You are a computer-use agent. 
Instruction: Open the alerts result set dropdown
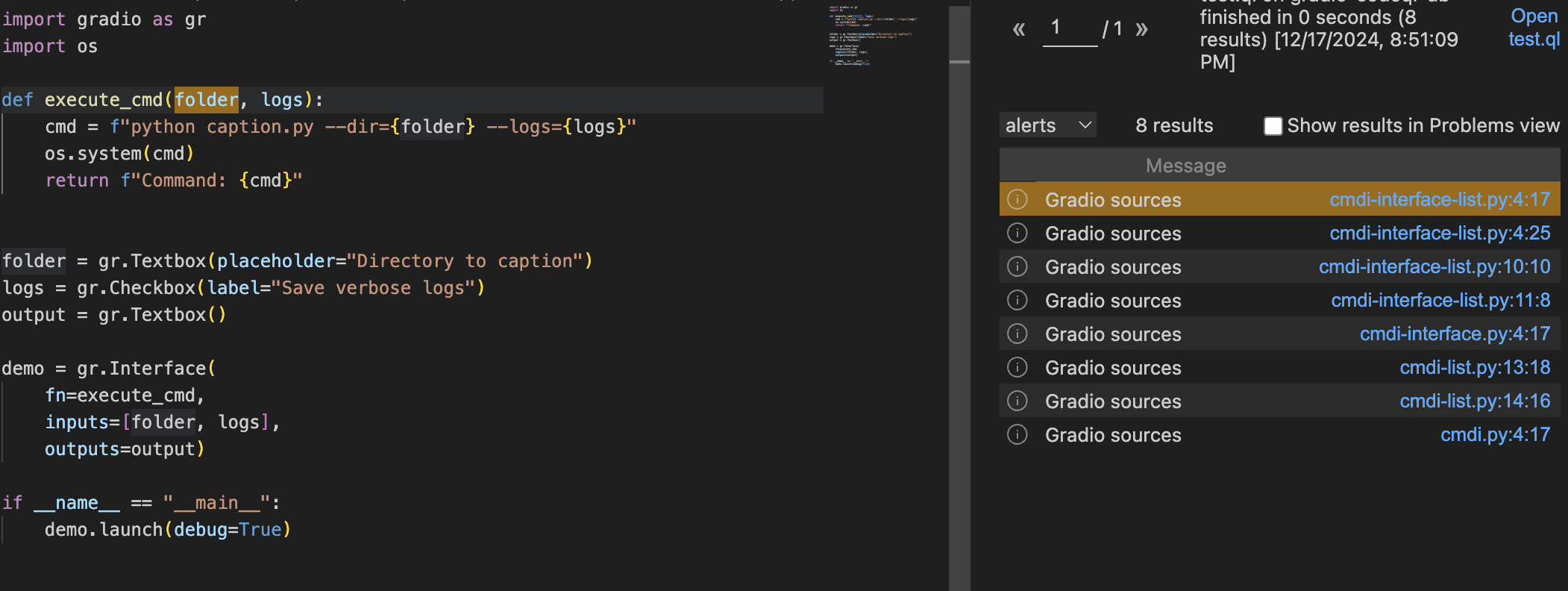(1047, 125)
